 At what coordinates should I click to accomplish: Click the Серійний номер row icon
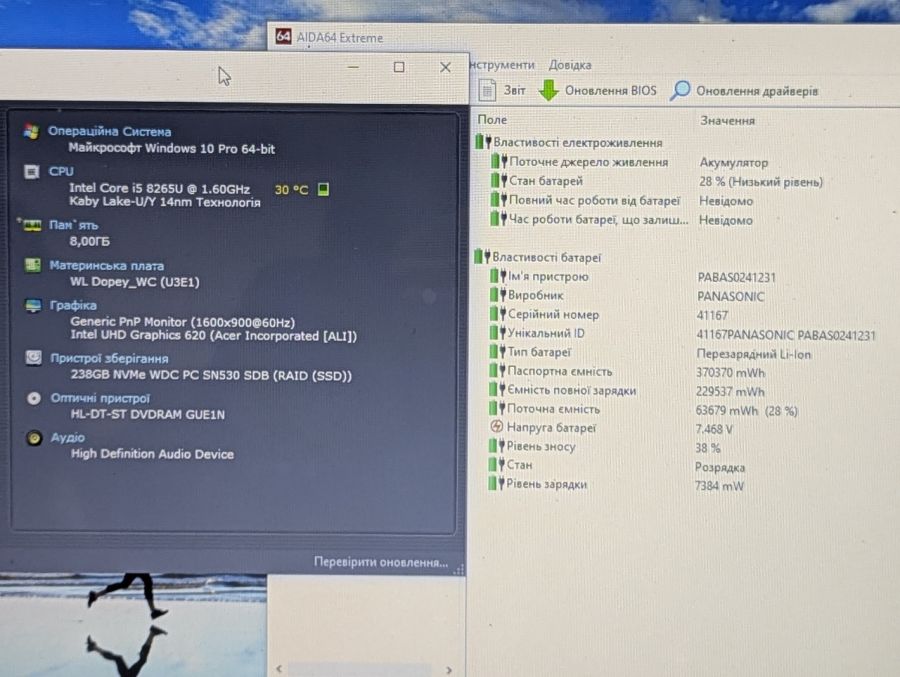click(x=498, y=314)
